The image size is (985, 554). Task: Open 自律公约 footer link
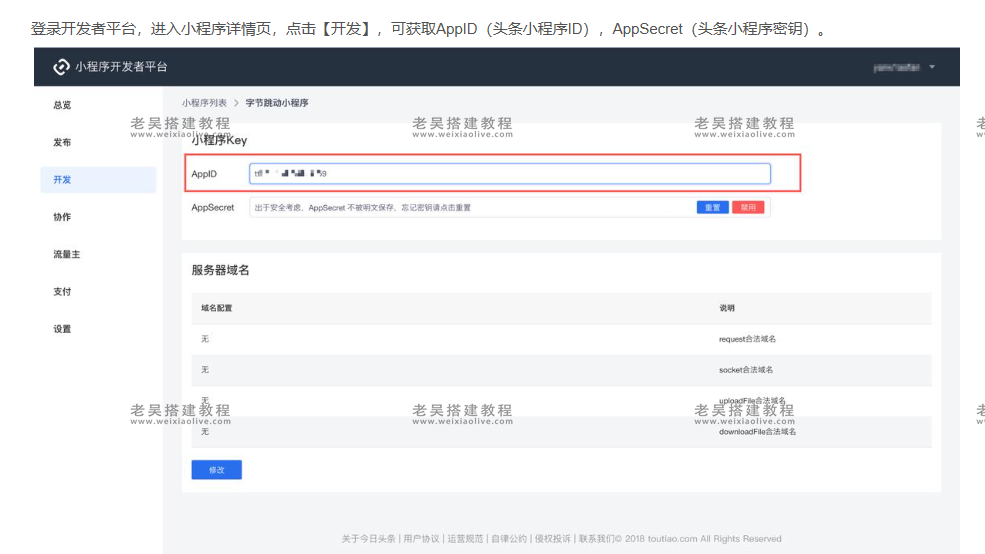[x=509, y=538]
